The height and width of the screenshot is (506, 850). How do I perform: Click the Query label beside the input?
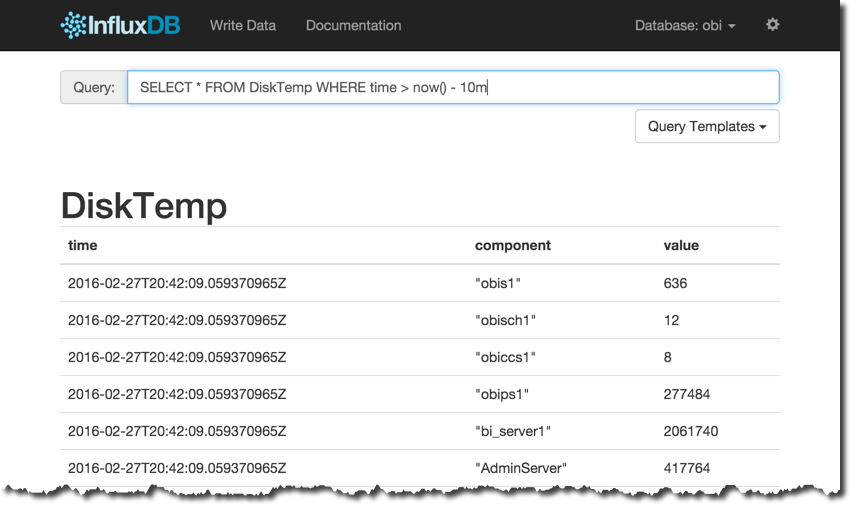(x=94, y=88)
